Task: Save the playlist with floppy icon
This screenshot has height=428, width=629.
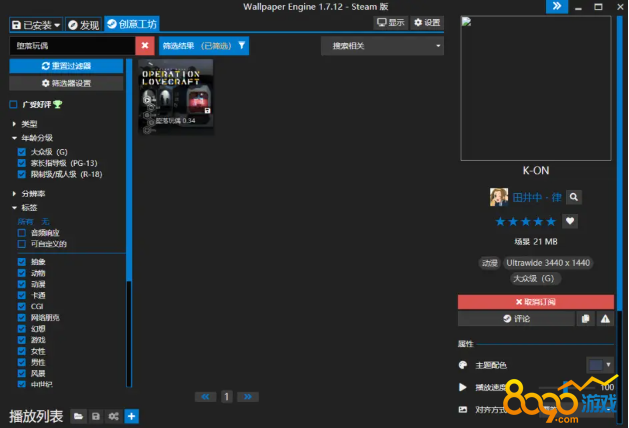Action: click(95, 416)
